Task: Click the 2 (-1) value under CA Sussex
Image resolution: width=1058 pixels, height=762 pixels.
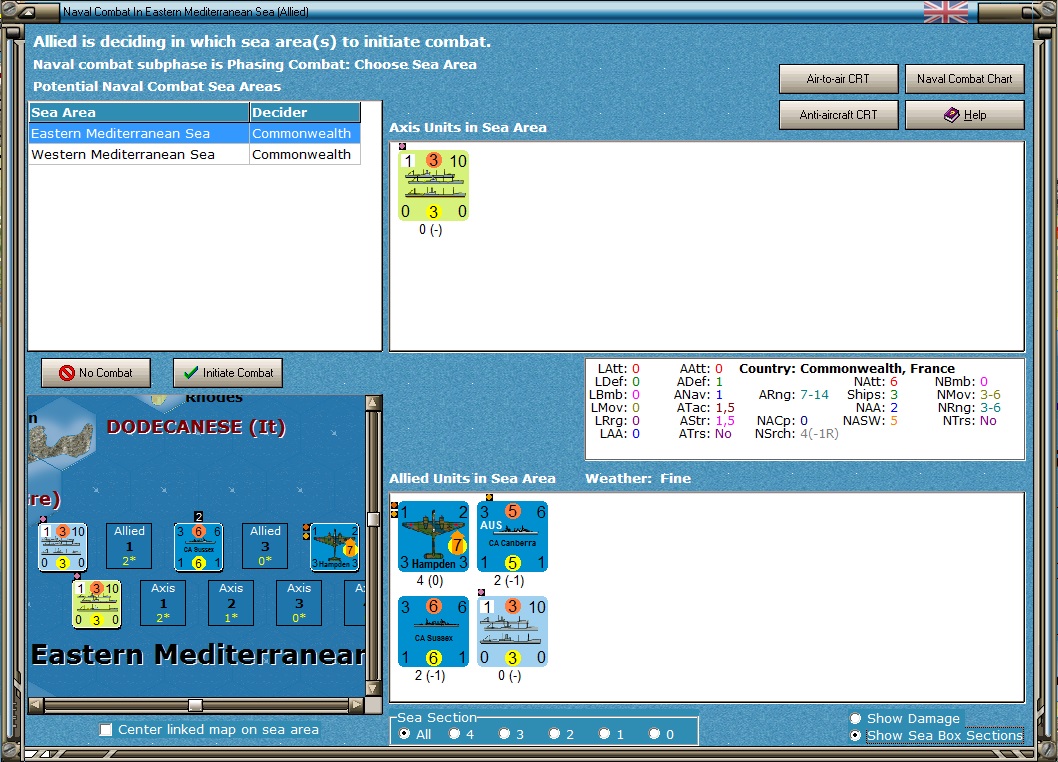Action: 430,676
